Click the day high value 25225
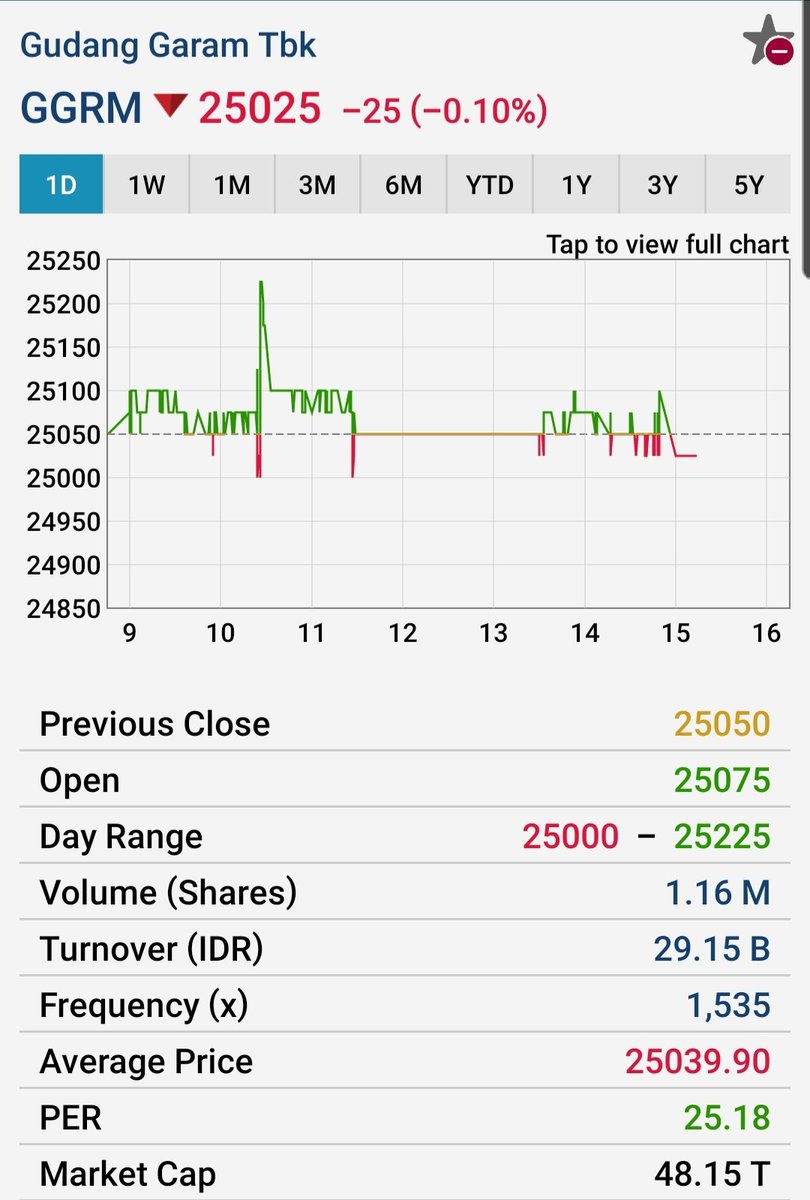 point(722,836)
